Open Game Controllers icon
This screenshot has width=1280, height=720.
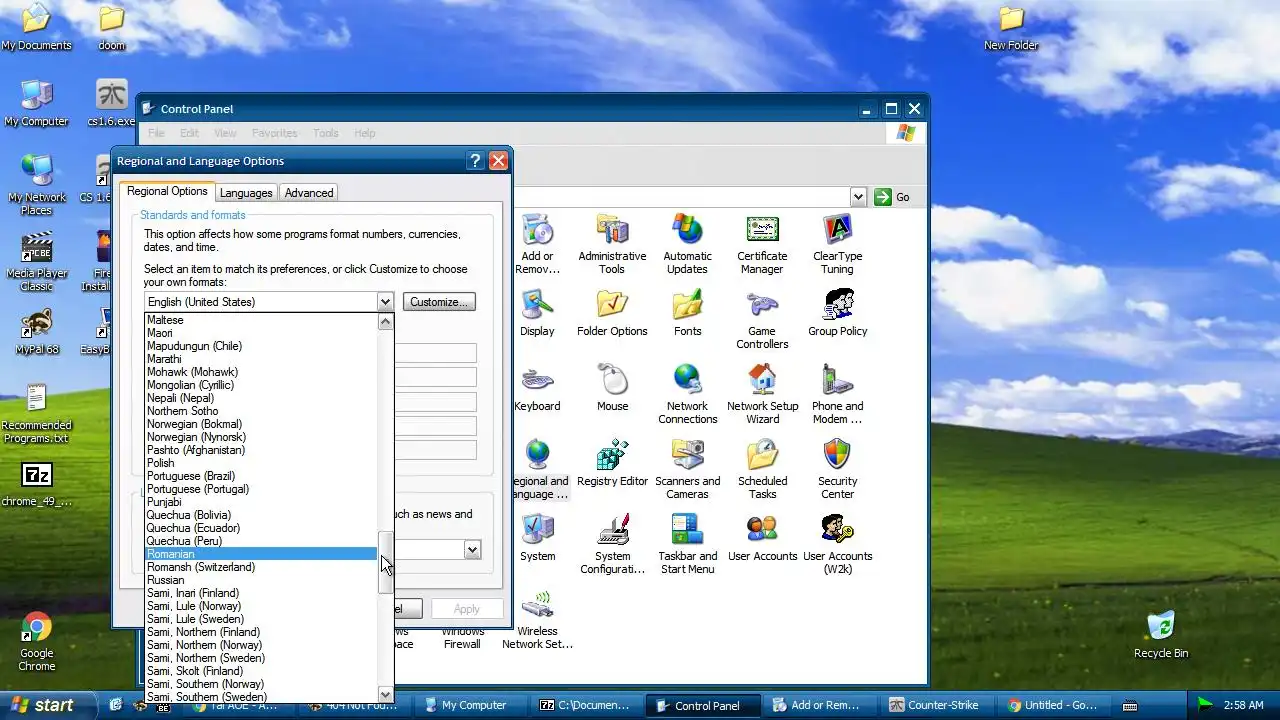tap(762, 320)
